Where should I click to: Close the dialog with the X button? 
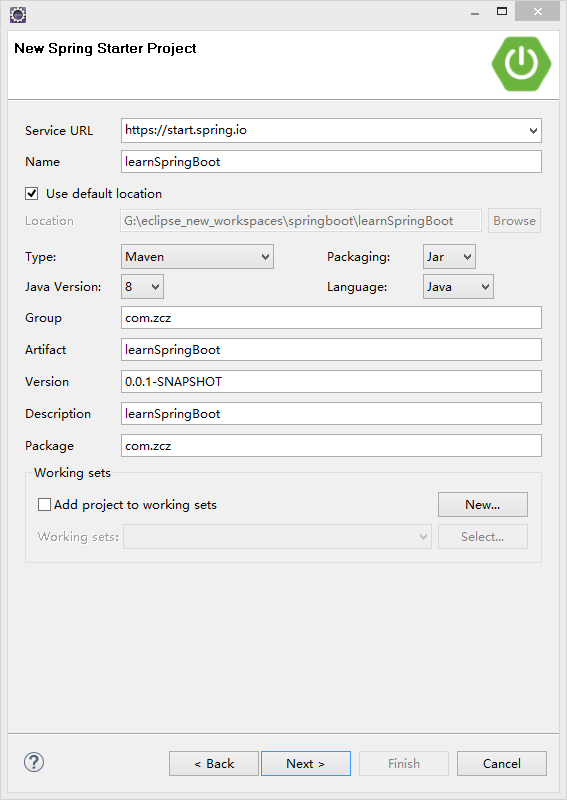(x=537, y=11)
